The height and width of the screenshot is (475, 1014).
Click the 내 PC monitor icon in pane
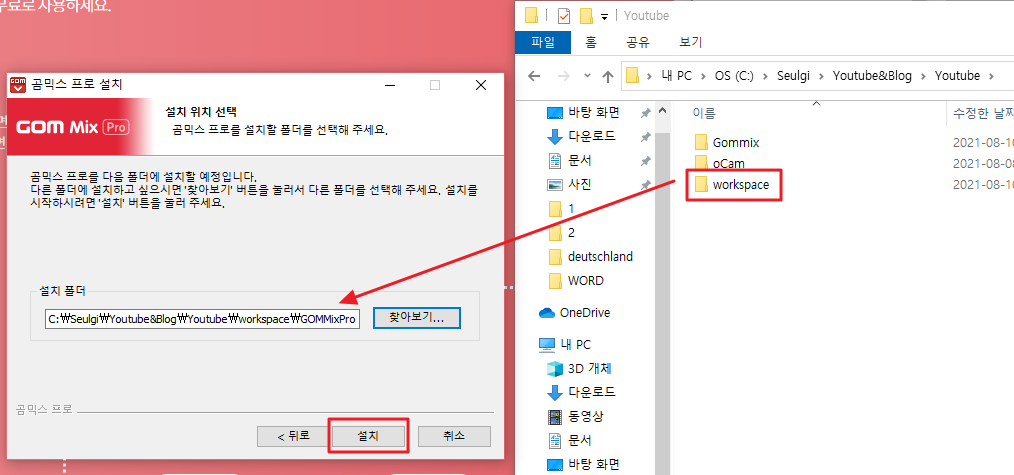547,345
